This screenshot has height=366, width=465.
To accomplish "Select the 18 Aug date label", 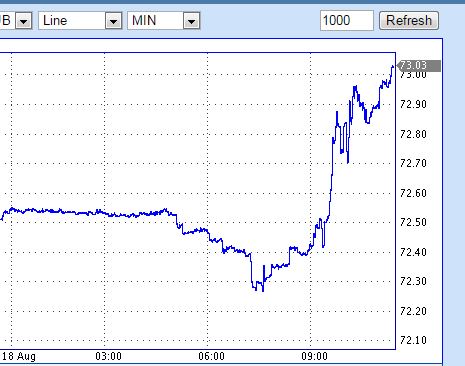I will point(19,356).
